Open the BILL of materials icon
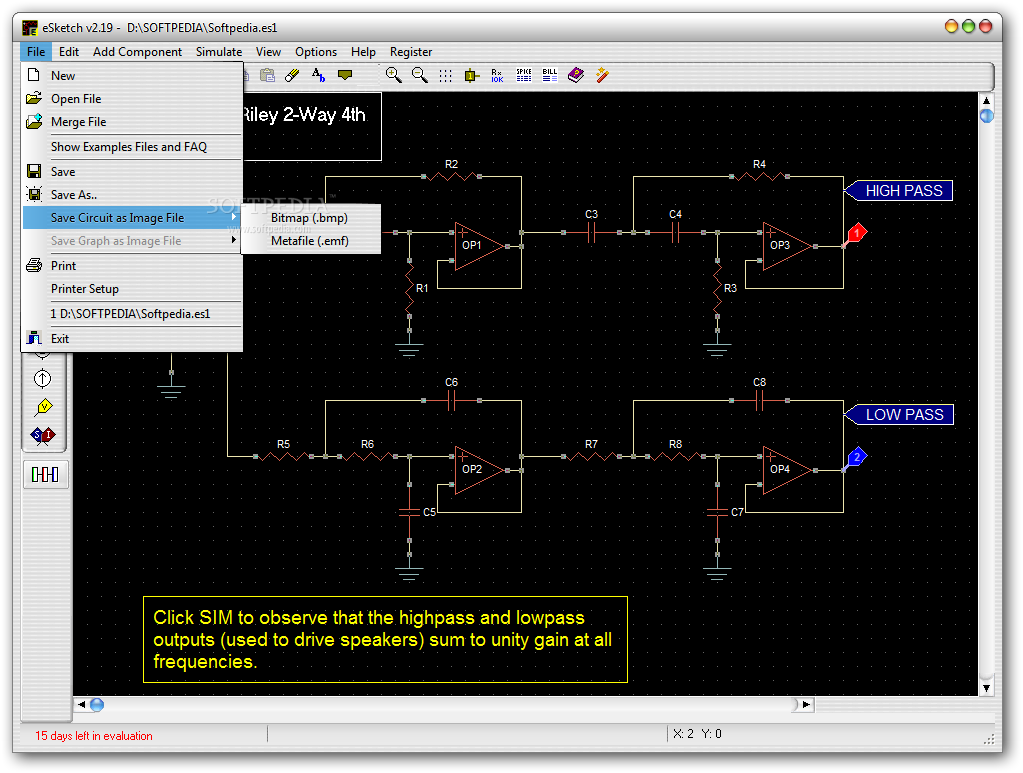The image size is (1023, 773). (550, 75)
